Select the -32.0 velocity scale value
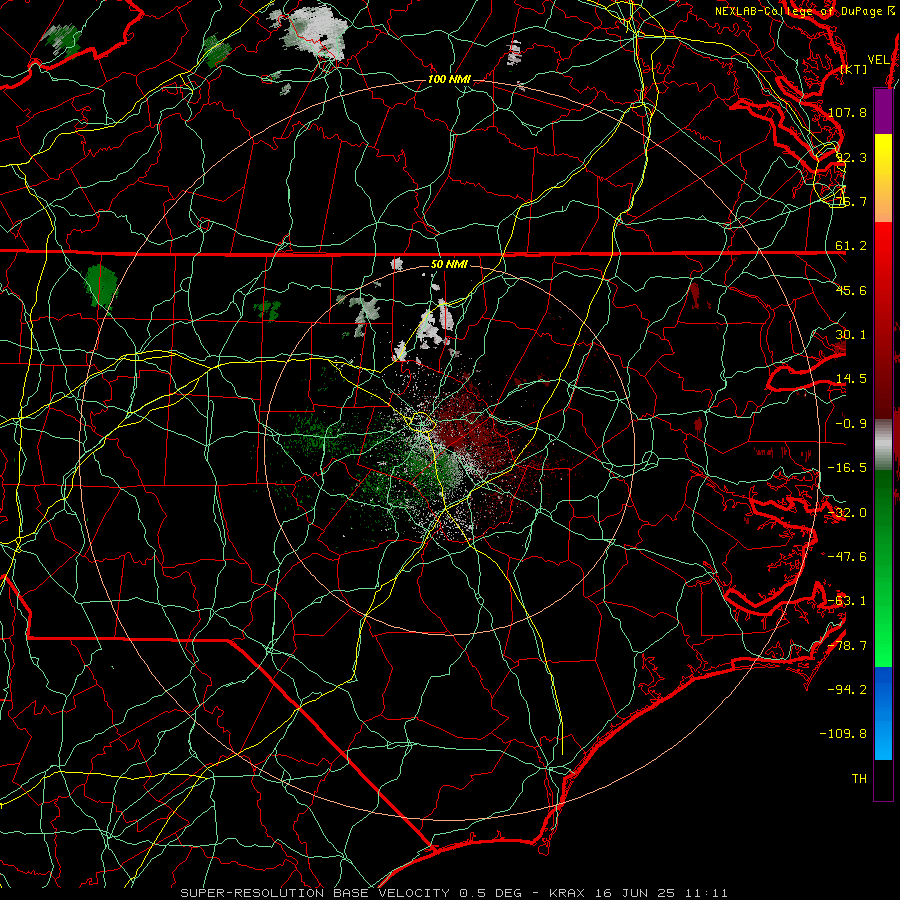 tap(847, 513)
